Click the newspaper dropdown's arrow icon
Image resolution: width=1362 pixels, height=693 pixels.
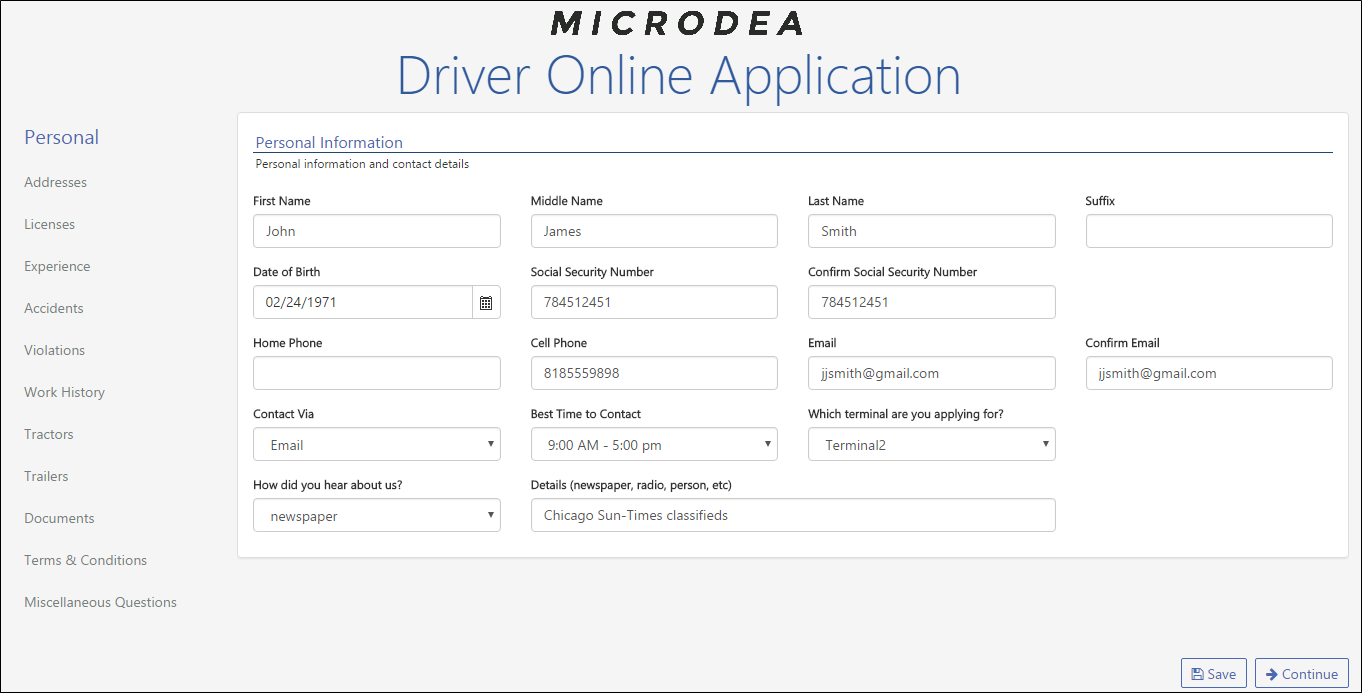pyautogui.click(x=491, y=515)
